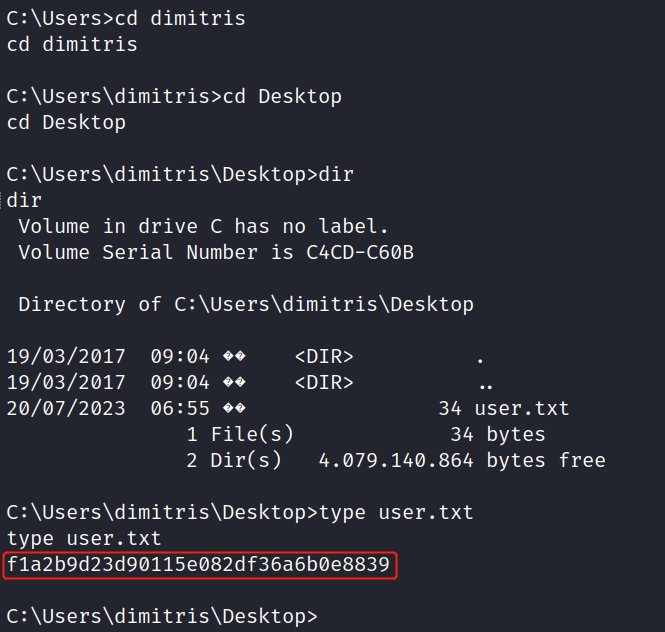Click the volume serial number C4CD-C60B
Screen dimensions: 665x632
tap(360, 253)
